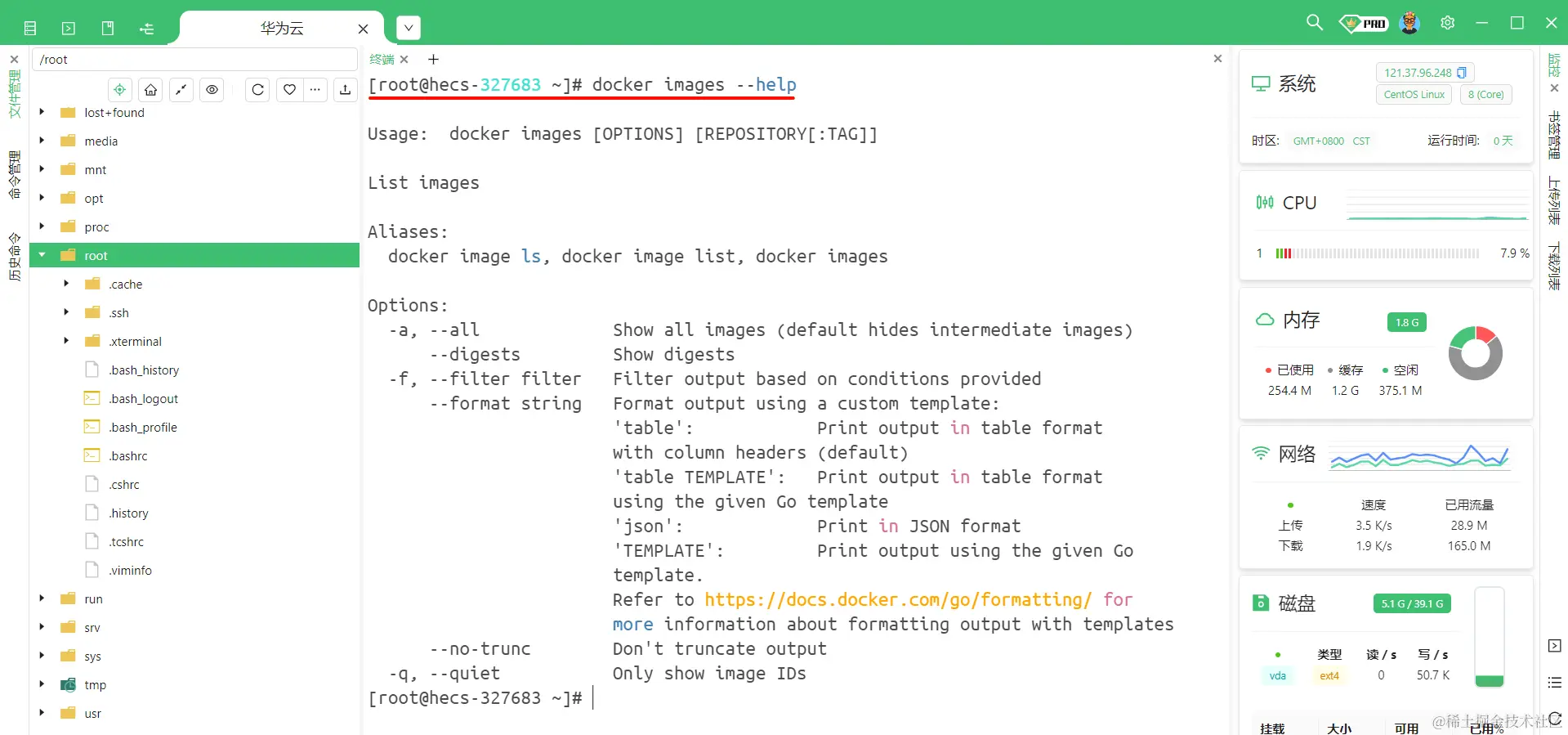The image size is (1568, 735).
Task: Open the tab list dropdown arrow
Action: click(x=409, y=29)
